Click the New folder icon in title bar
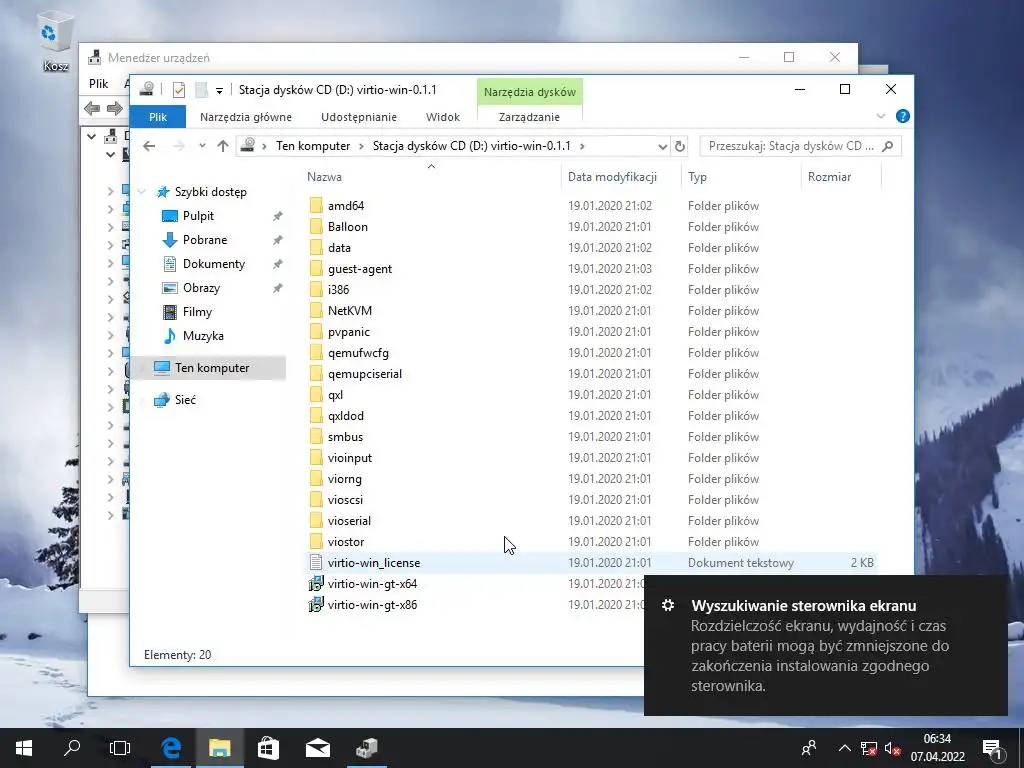This screenshot has width=1024, height=768. coord(201,90)
